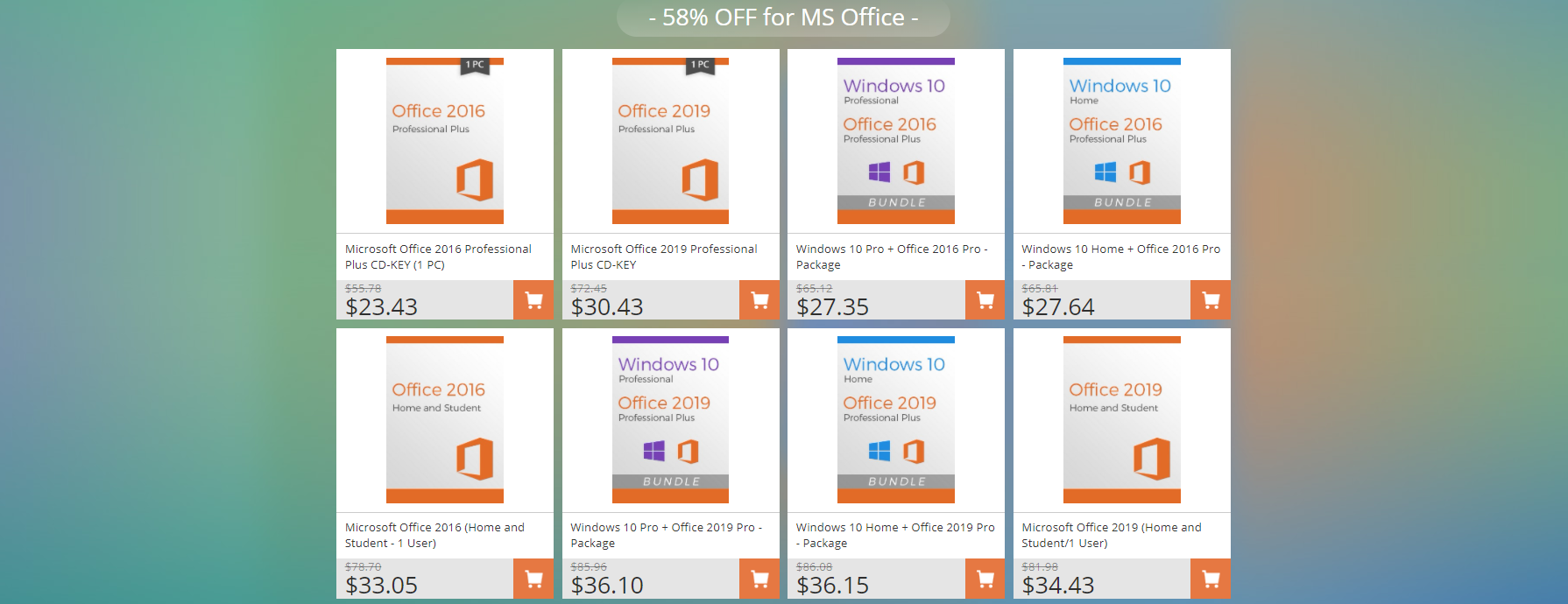
Task: Follow the "Windows 10 Pro + Office 2019 Pro" link
Action: point(666,535)
